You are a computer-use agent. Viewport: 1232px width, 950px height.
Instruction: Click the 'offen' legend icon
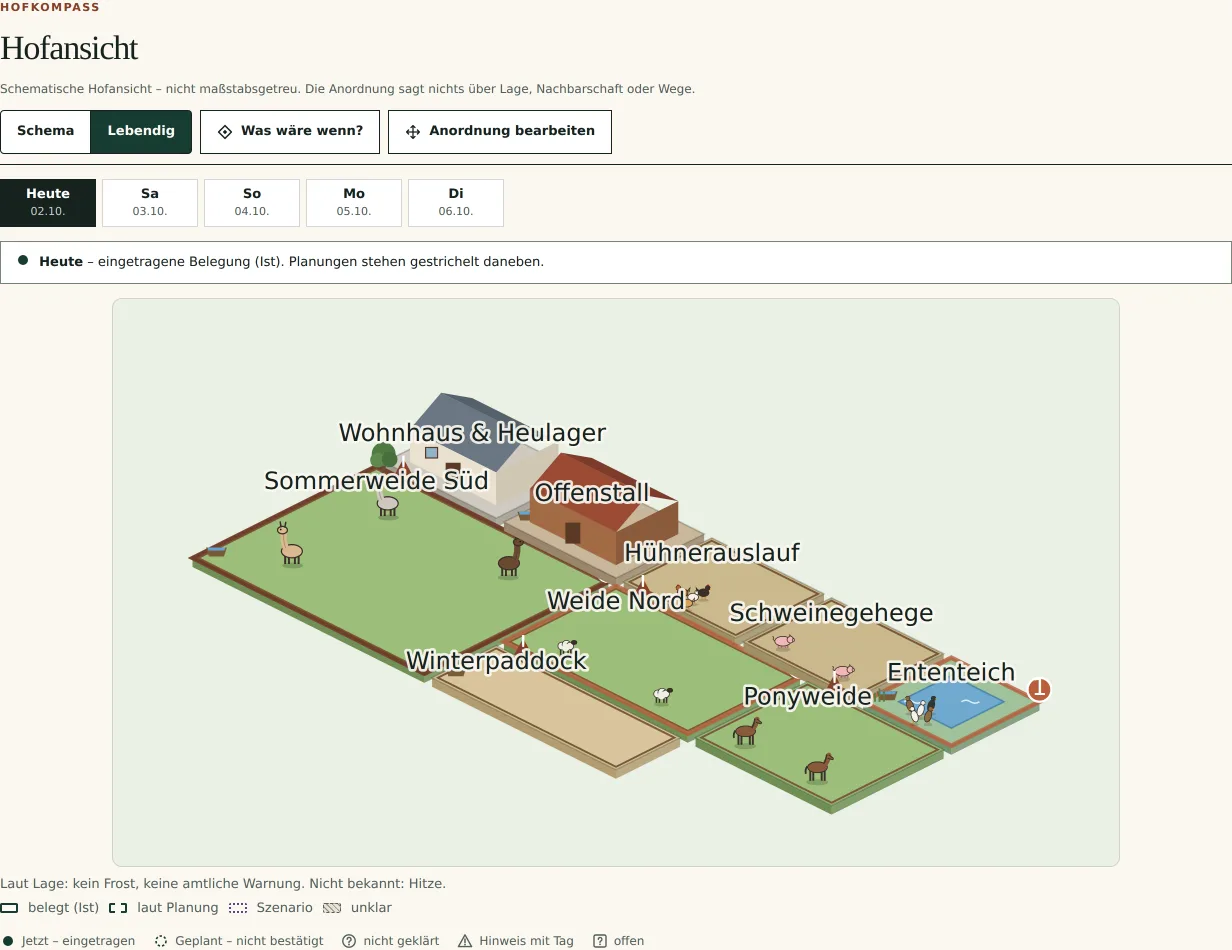click(600, 941)
